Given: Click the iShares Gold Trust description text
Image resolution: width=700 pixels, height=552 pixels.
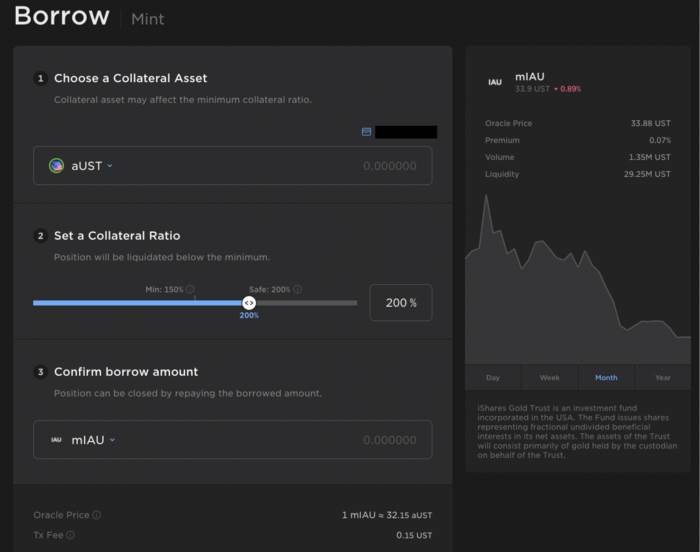Looking at the screenshot, I should tap(577, 431).
